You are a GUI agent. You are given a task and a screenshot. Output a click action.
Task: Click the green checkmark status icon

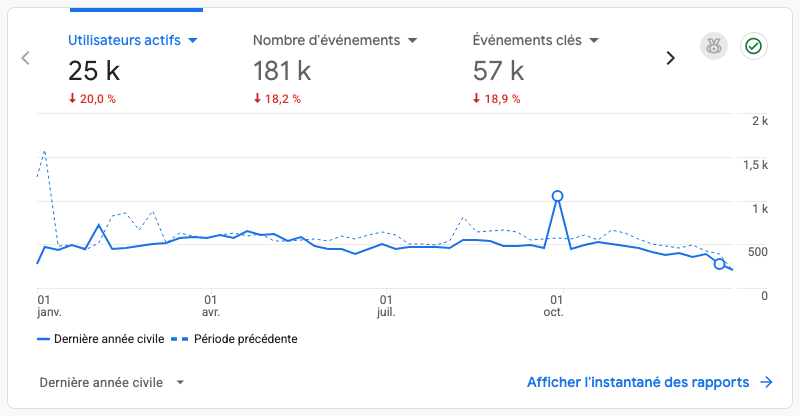coord(754,46)
